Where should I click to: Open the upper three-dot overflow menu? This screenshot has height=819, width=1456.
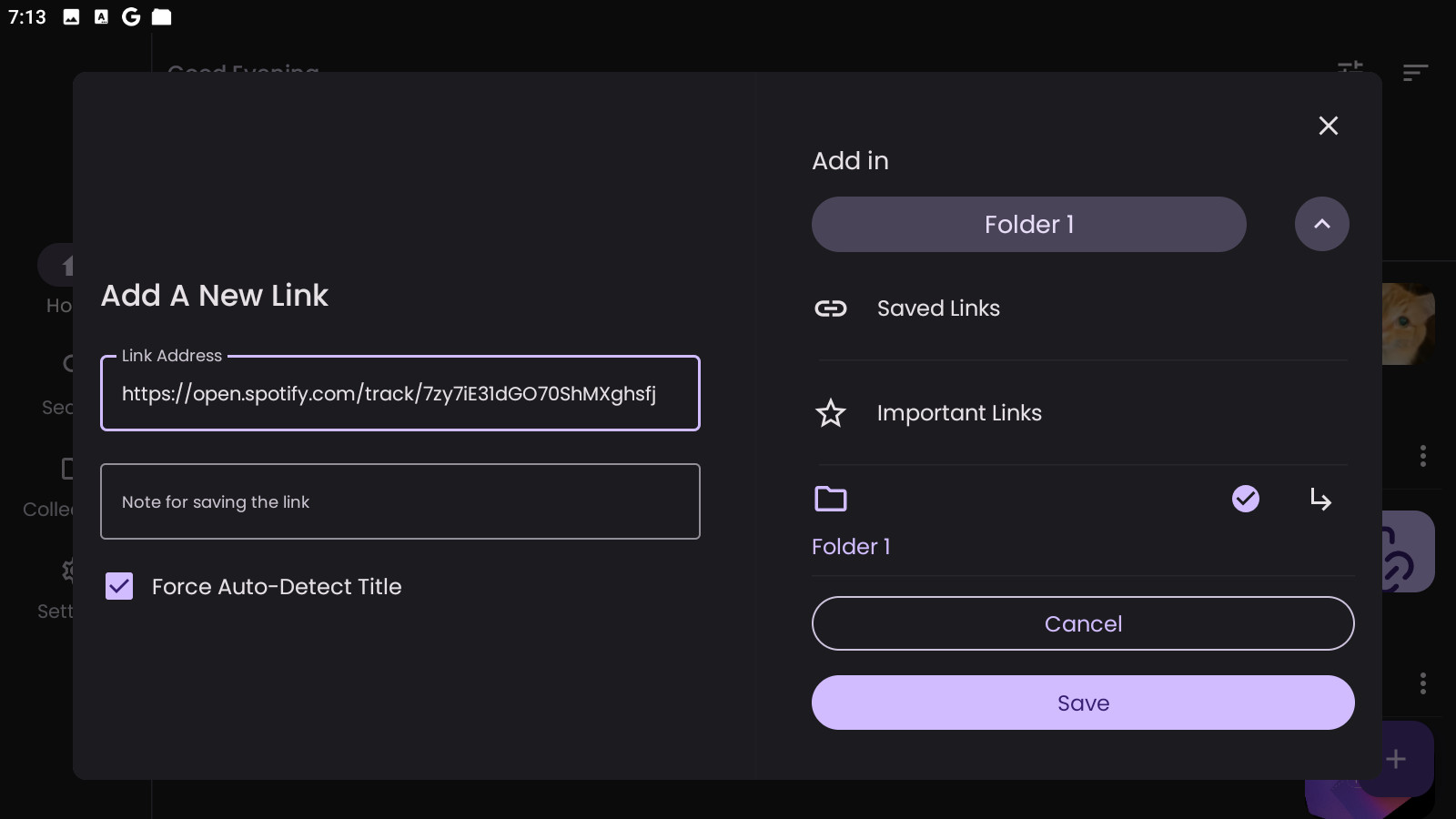[1422, 456]
